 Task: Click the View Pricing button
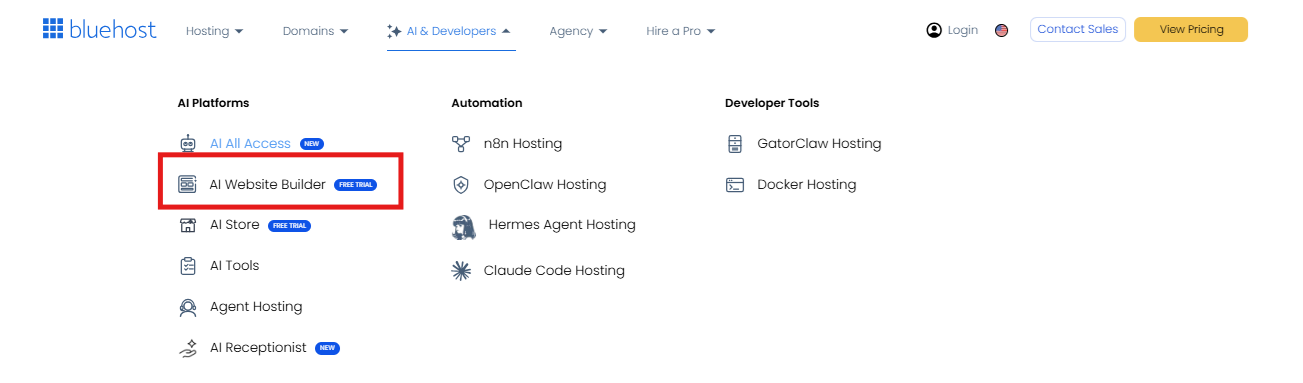click(1191, 30)
